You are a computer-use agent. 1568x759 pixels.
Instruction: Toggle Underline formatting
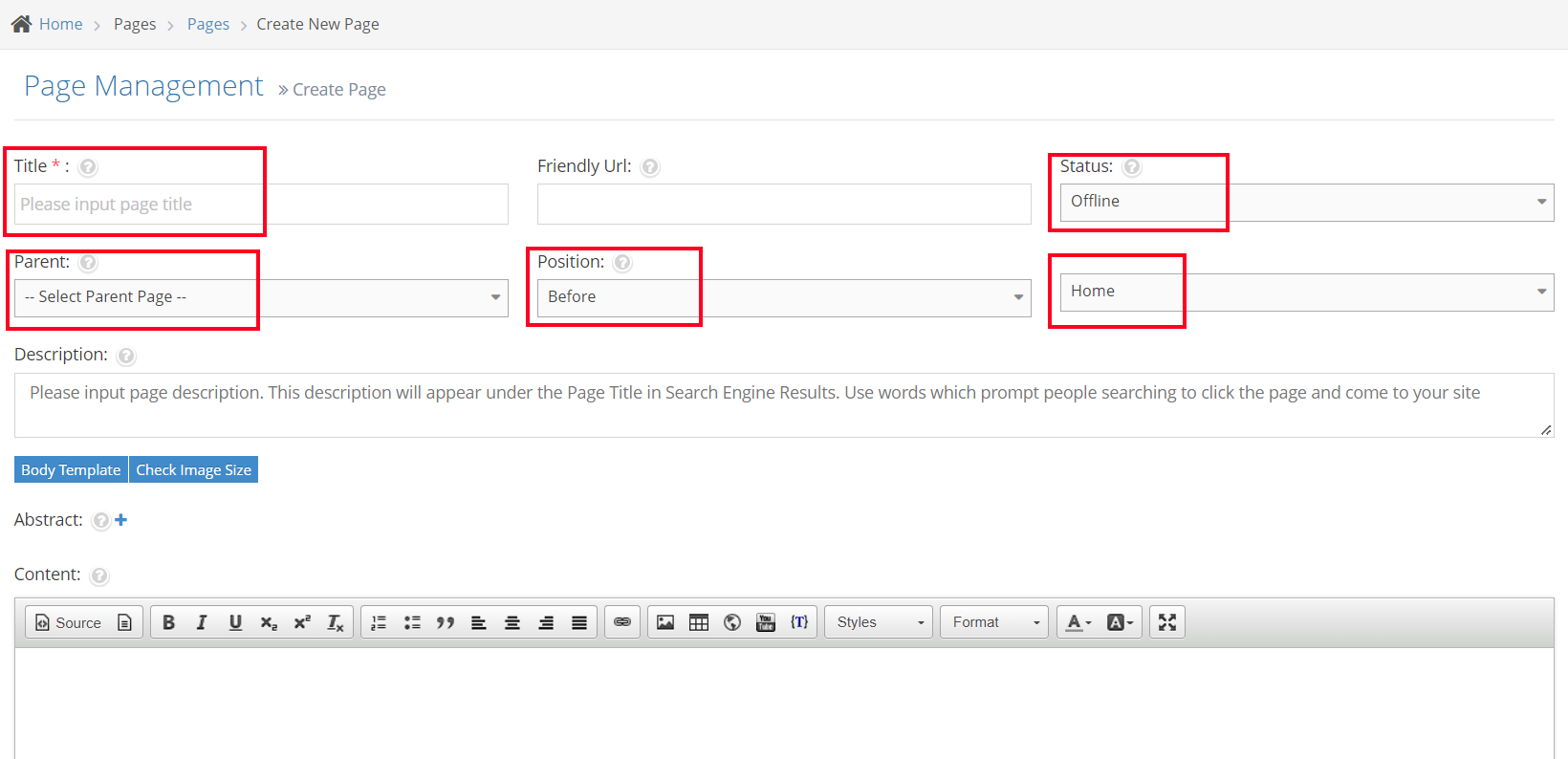click(x=235, y=622)
